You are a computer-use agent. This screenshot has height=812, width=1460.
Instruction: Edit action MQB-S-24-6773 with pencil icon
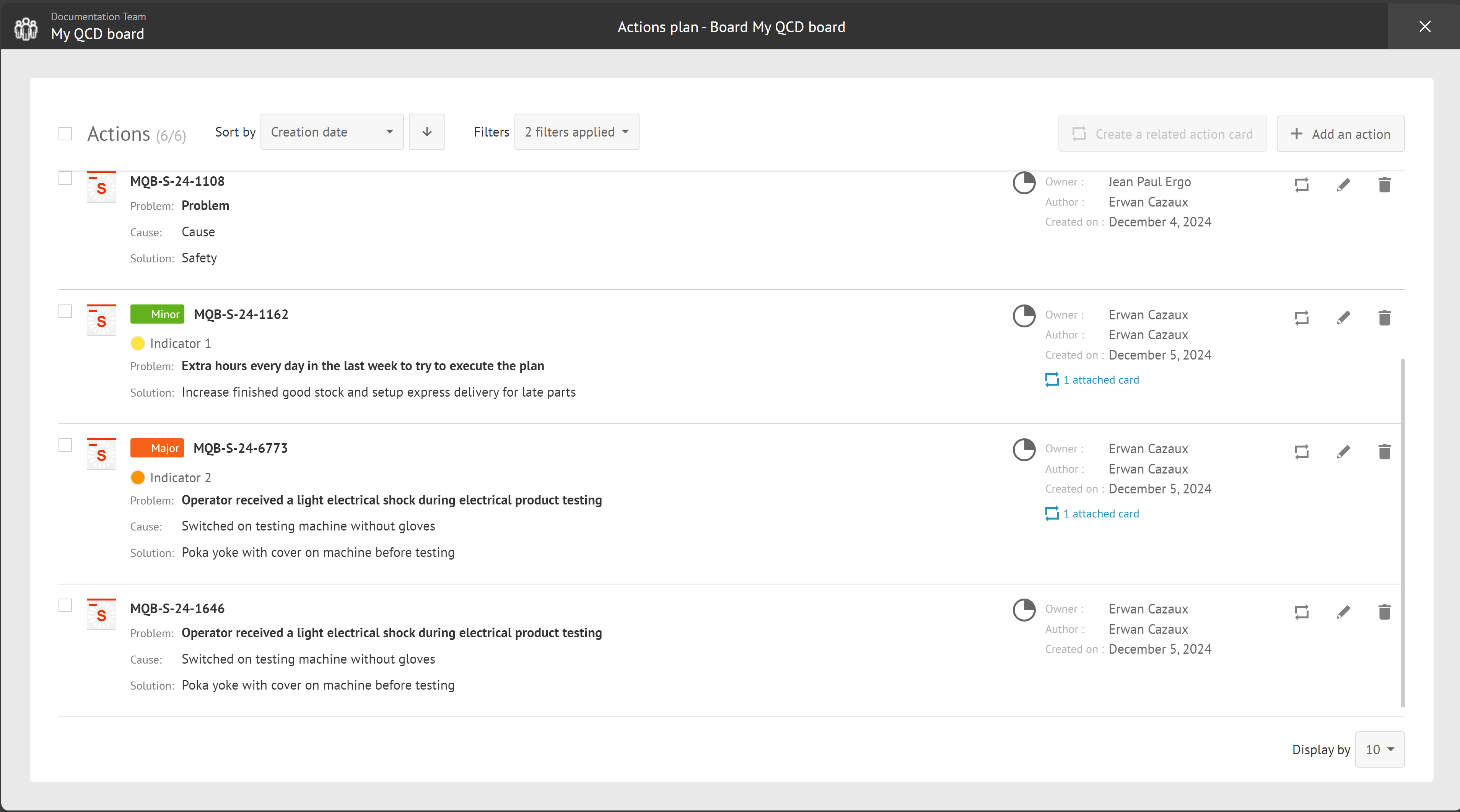coord(1343,452)
